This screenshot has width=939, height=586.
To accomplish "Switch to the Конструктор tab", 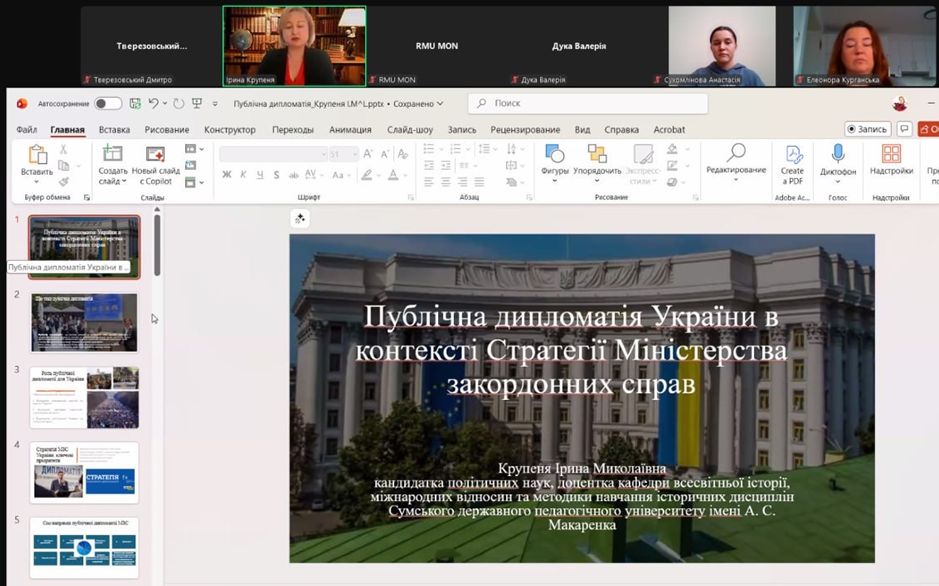I will (230, 129).
